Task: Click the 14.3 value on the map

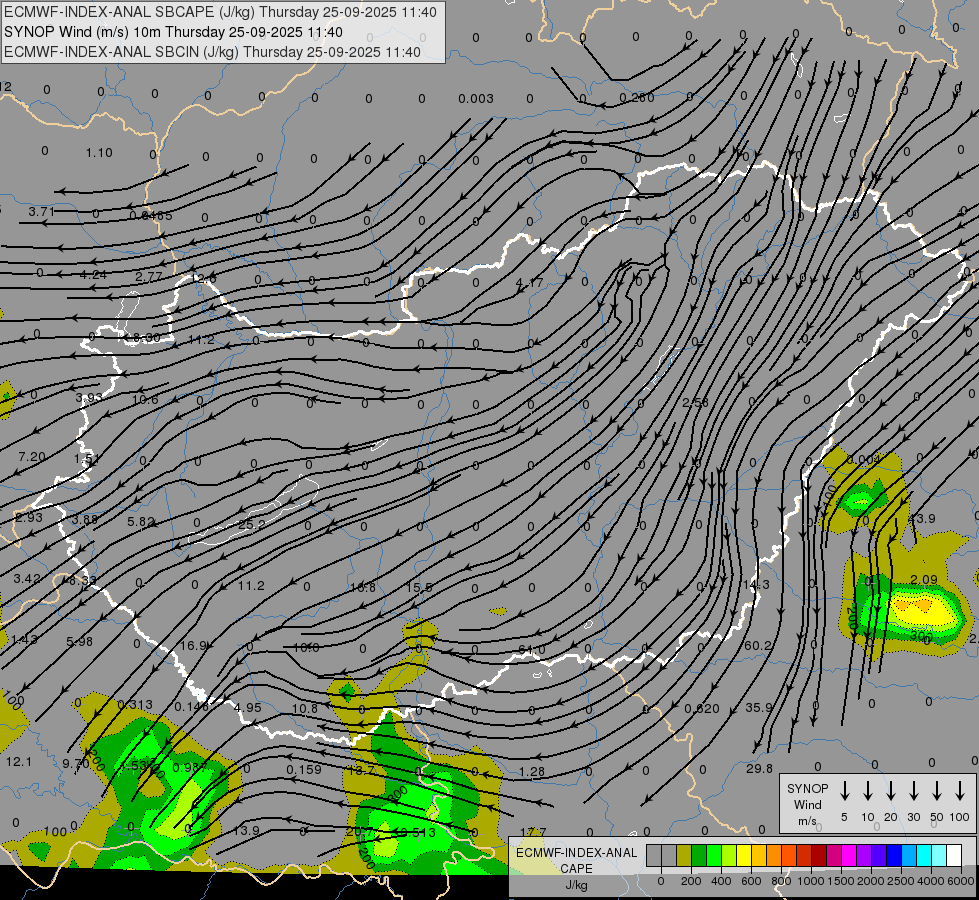Action: [756, 585]
